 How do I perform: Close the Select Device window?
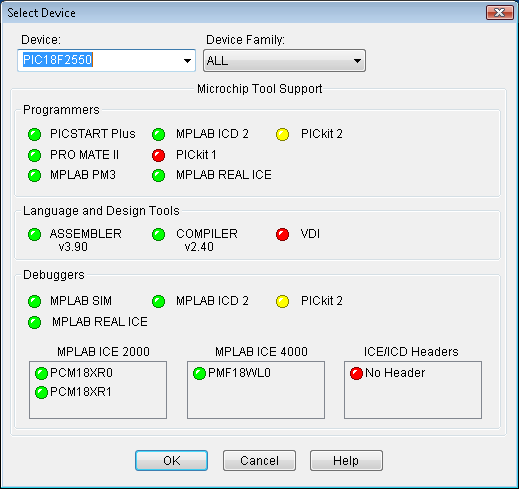(x=499, y=13)
